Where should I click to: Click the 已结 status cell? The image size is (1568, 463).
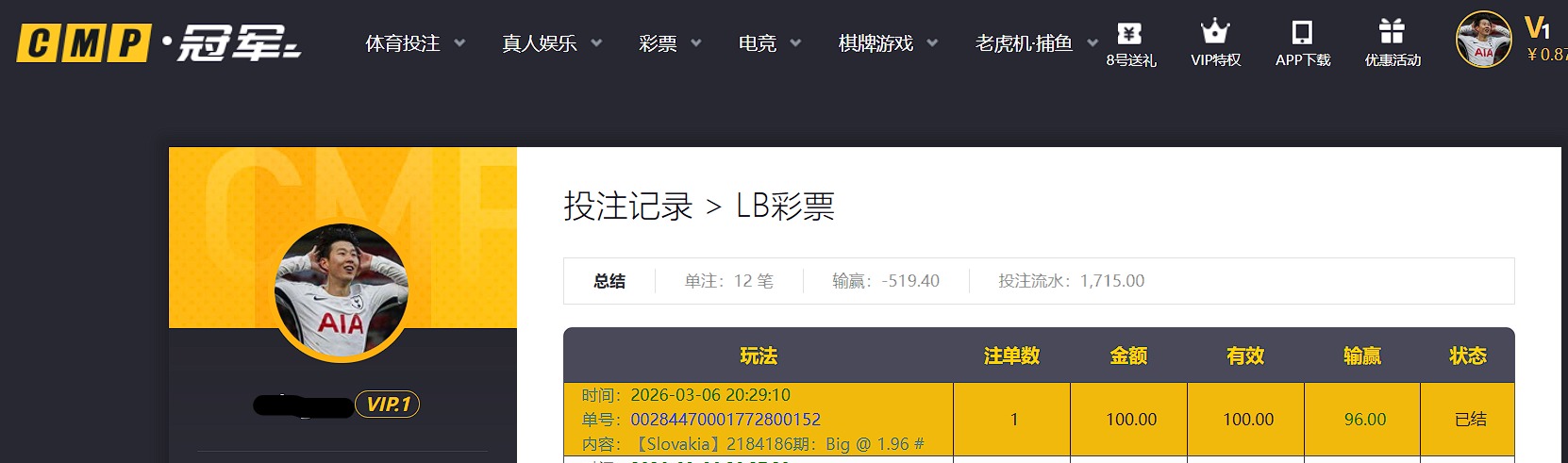[1470, 420]
